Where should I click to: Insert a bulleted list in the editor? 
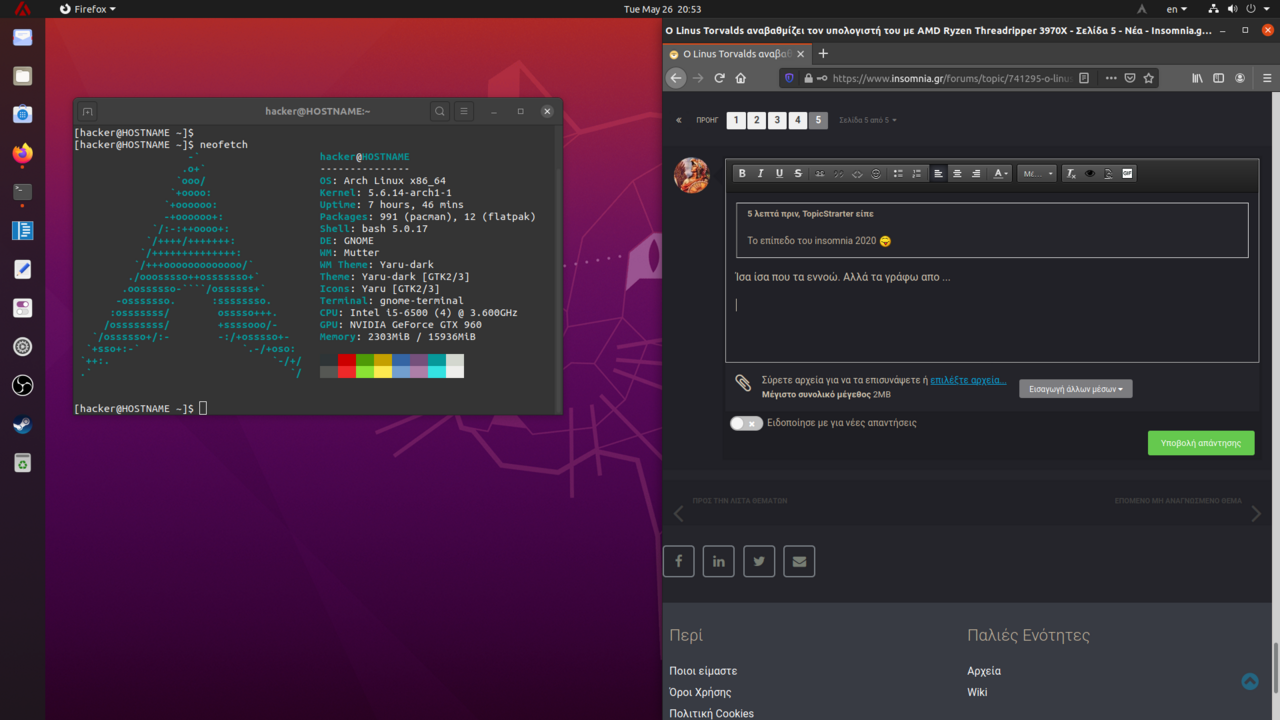coord(898,173)
